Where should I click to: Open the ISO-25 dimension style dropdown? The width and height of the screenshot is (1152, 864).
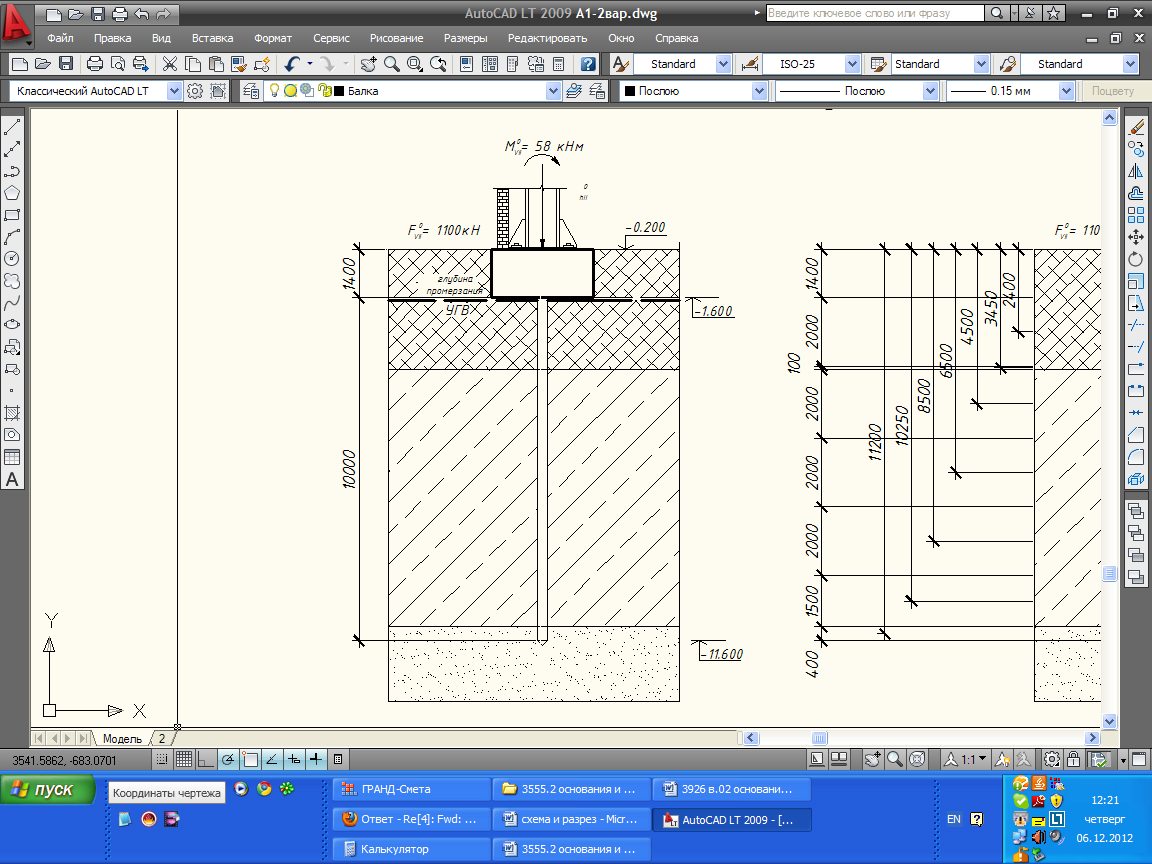click(x=852, y=64)
